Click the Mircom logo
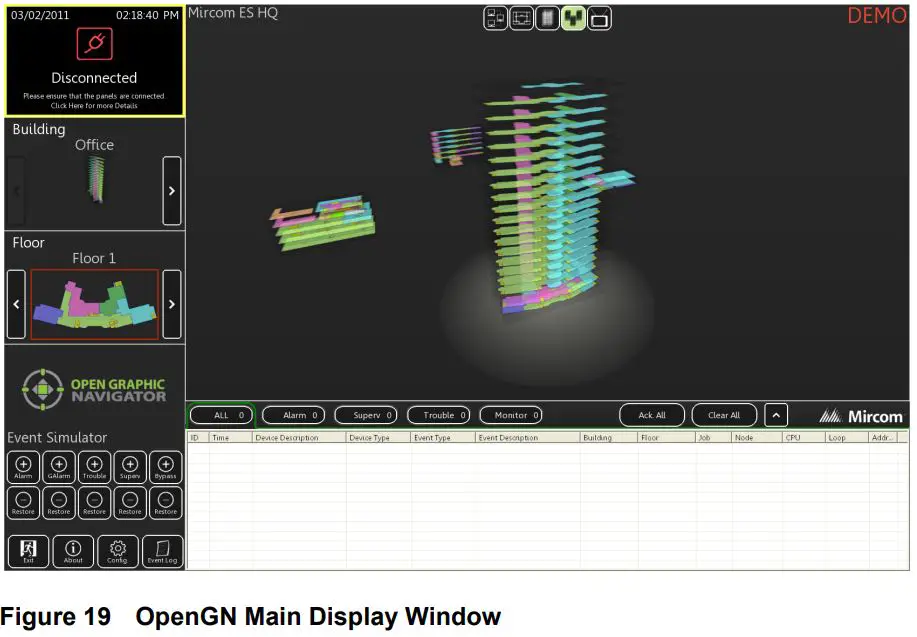 pyautogui.click(x=860, y=416)
